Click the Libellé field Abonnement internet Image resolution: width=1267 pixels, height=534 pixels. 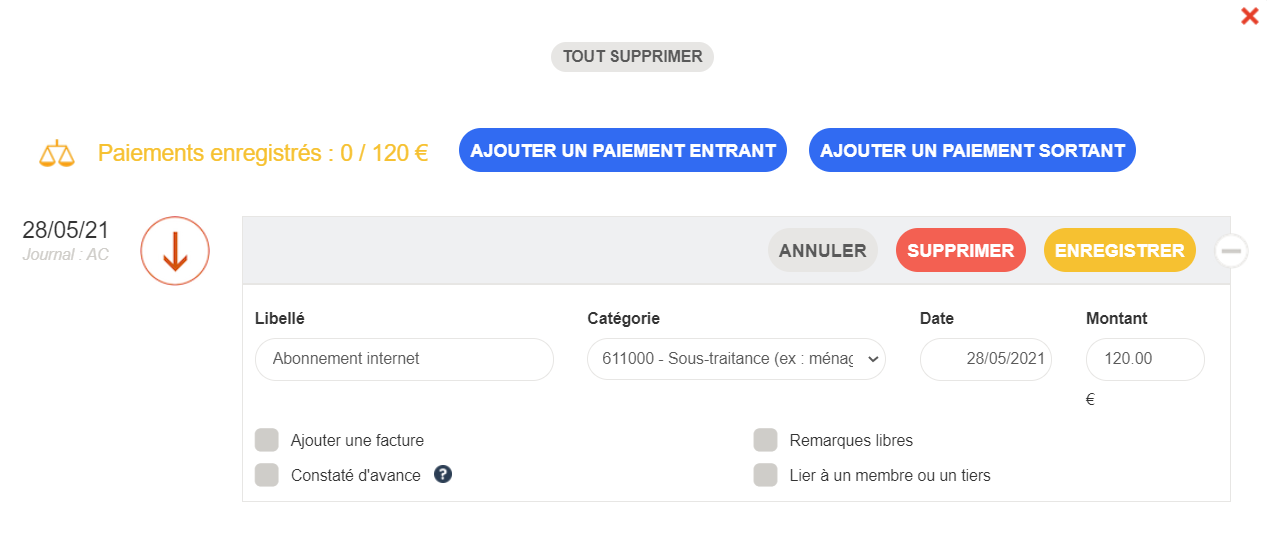[404, 359]
